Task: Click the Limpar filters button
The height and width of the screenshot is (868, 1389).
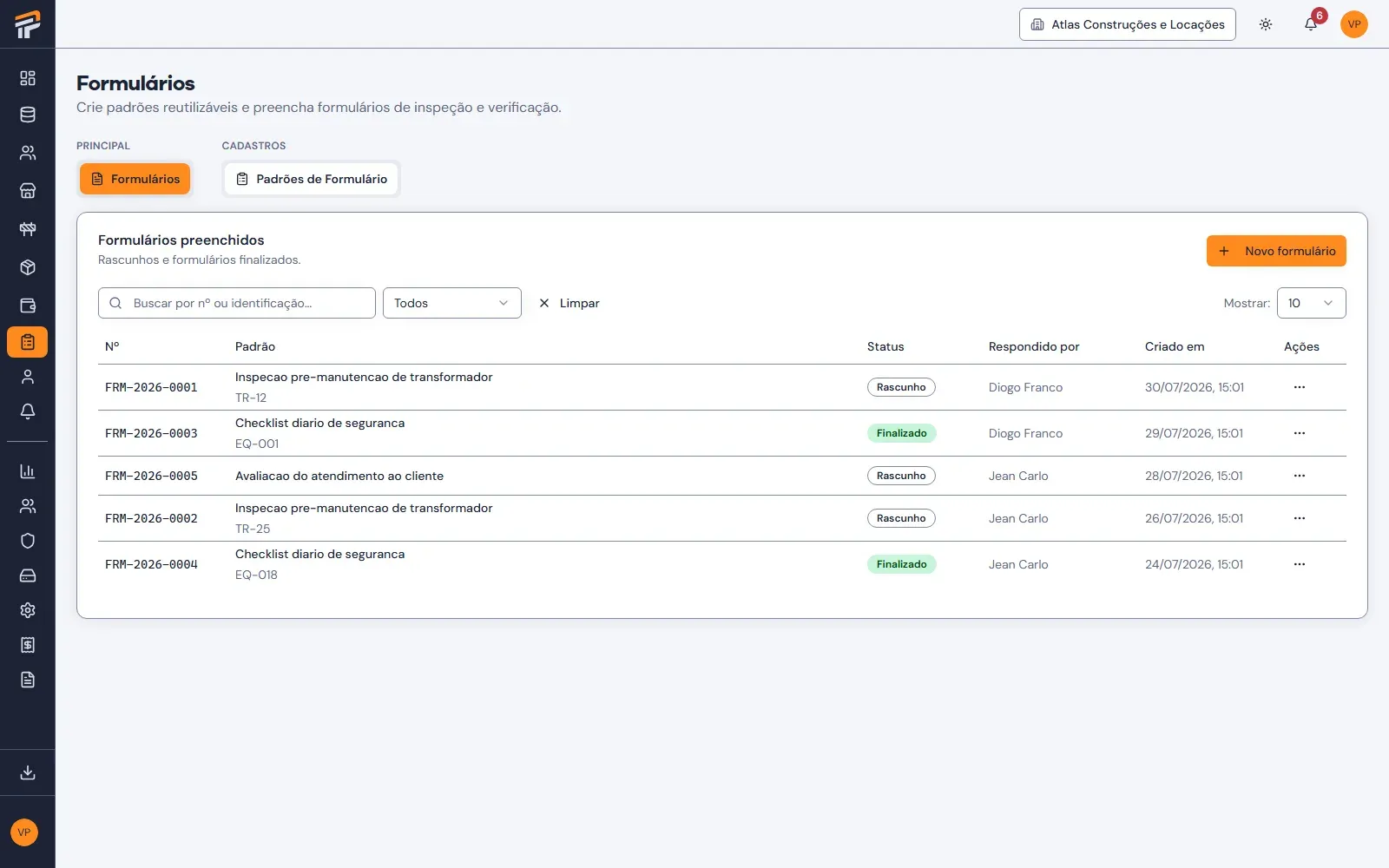Action: 569,303
